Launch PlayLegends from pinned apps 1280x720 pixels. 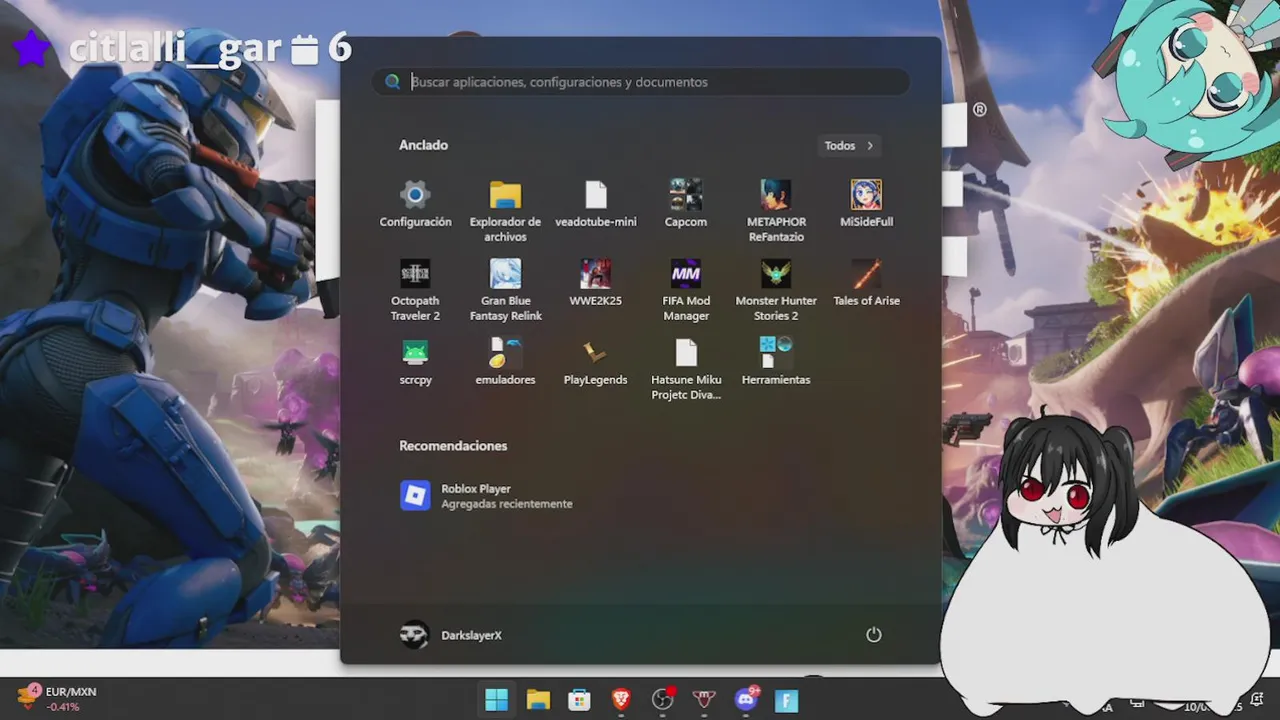pos(596,363)
